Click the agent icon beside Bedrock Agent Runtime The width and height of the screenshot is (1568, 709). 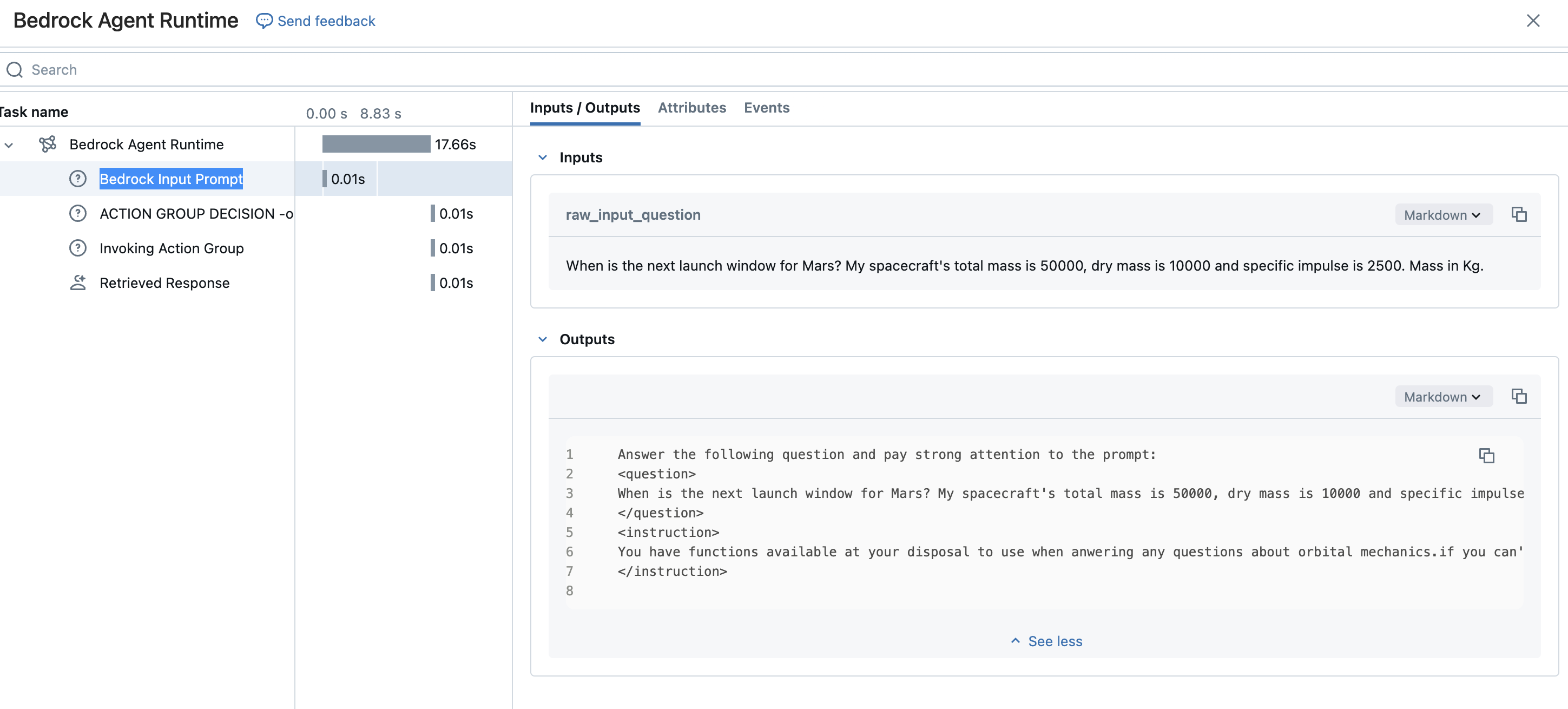(x=48, y=145)
